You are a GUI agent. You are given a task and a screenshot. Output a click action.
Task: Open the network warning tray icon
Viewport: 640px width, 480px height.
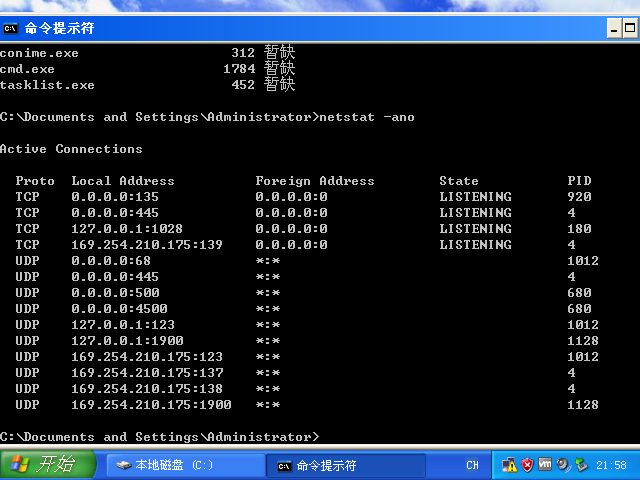[x=509, y=465]
